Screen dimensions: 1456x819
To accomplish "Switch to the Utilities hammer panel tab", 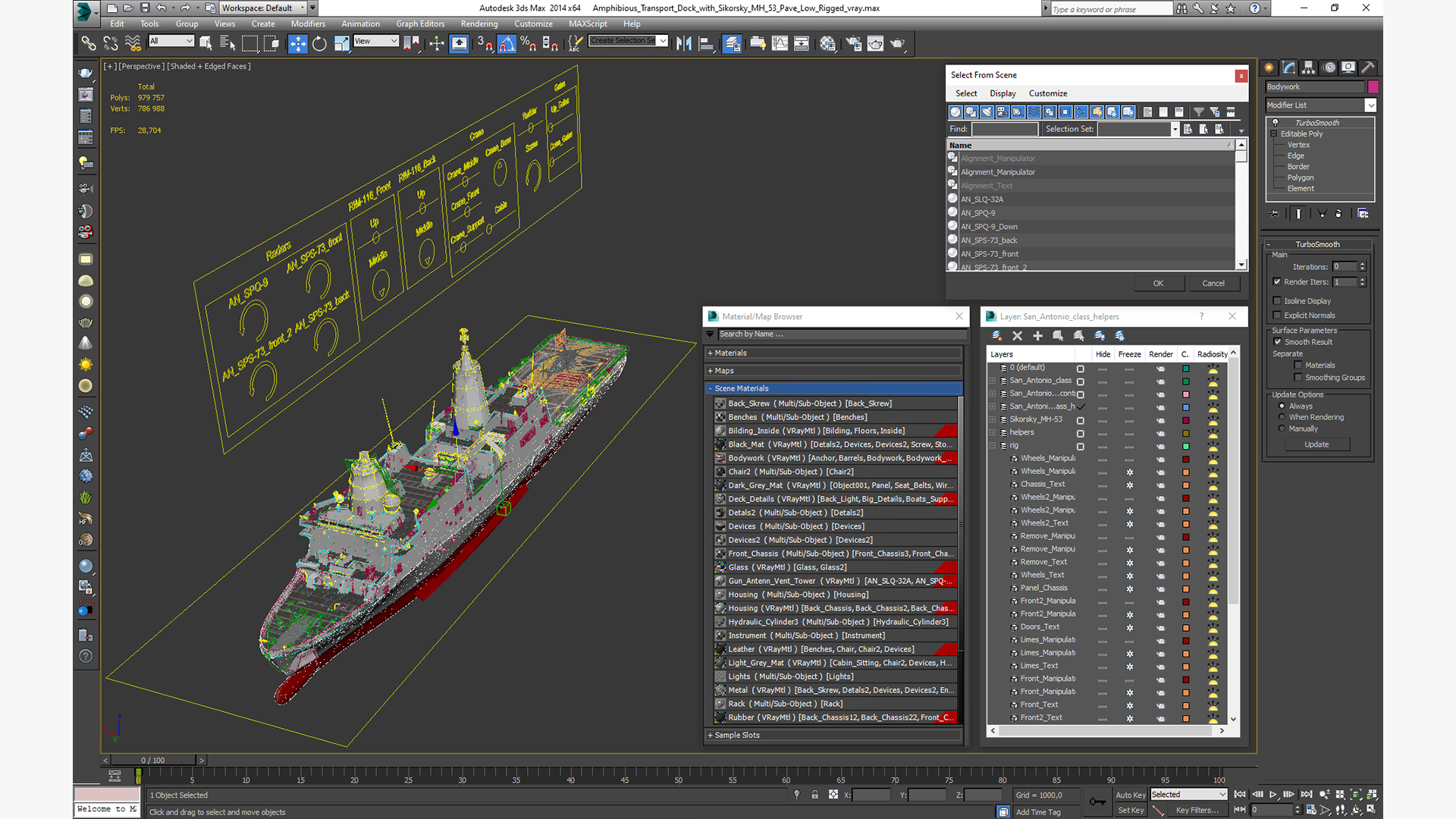I will pyautogui.click(x=1368, y=67).
